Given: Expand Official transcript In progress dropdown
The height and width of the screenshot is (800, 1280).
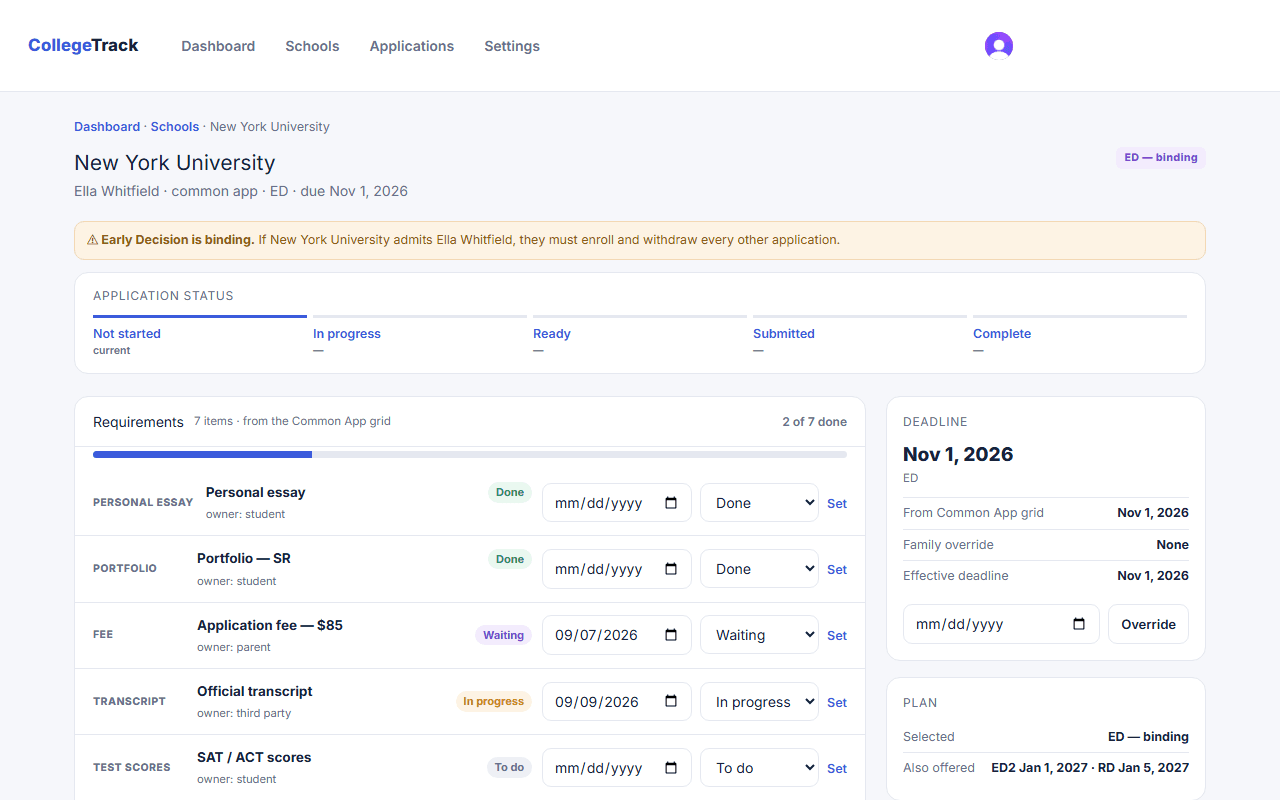Looking at the screenshot, I should 759,701.
